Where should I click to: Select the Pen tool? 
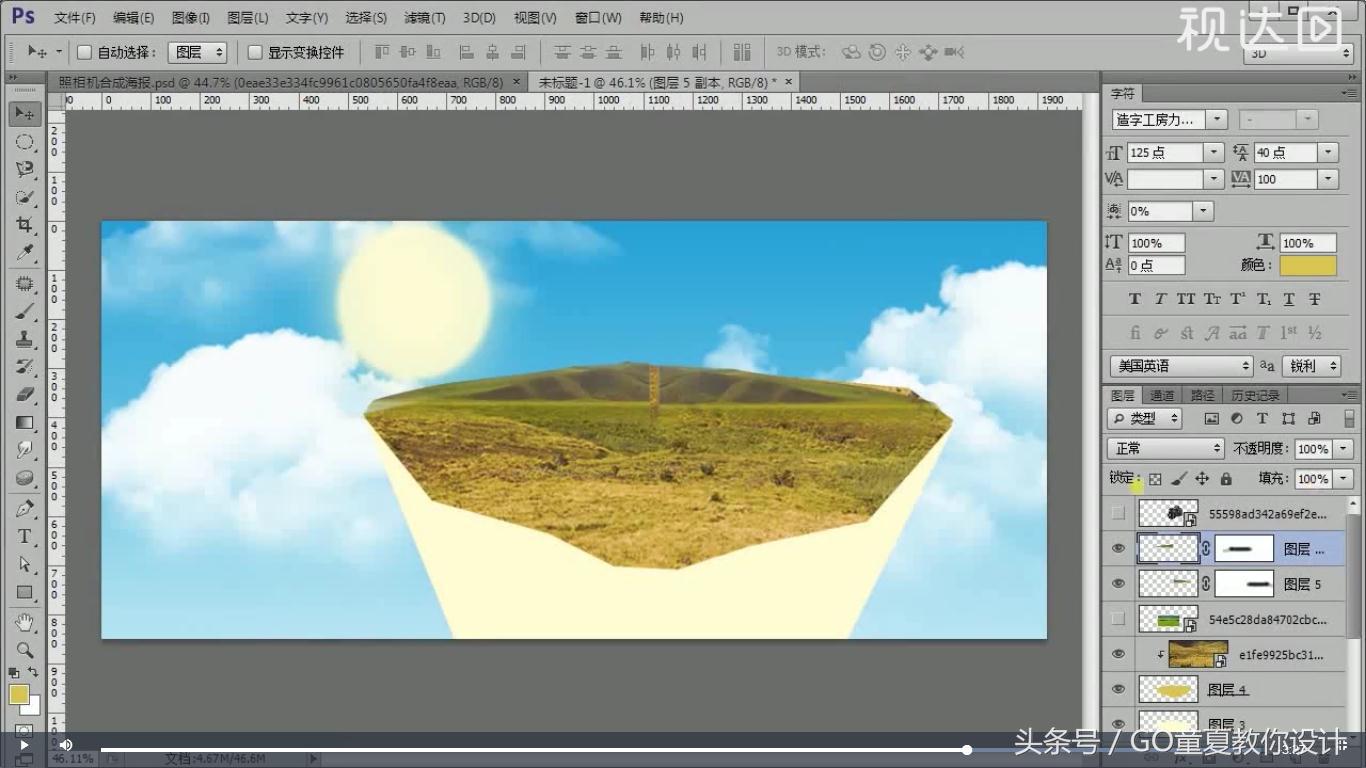[23, 506]
